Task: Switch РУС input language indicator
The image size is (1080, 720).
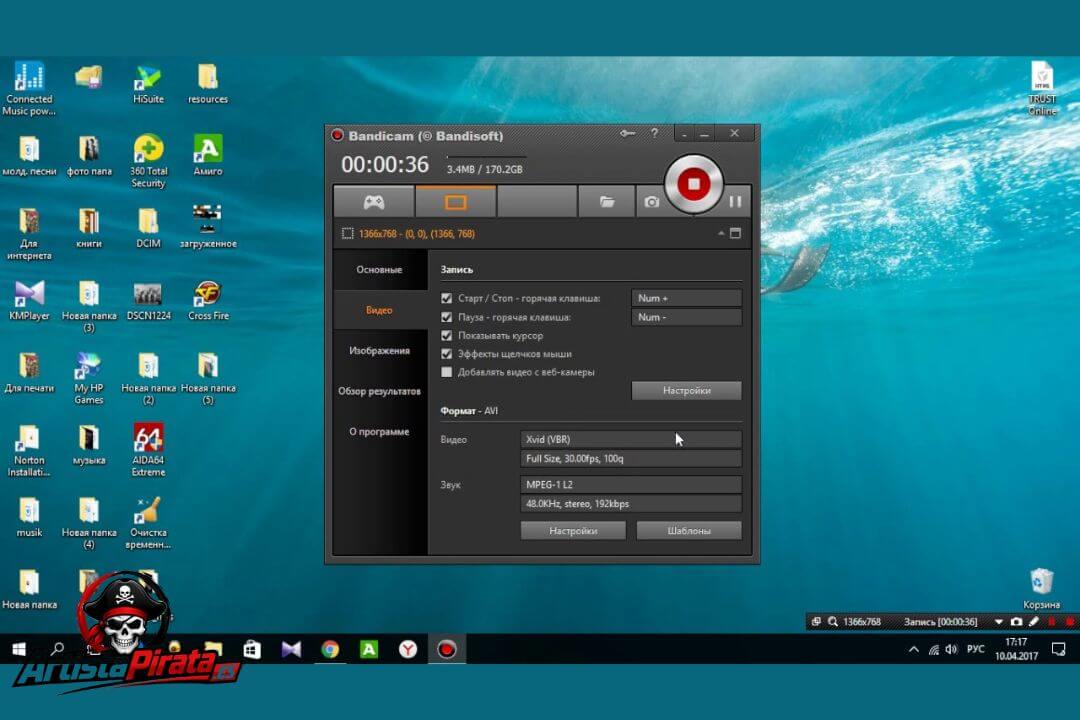Action: click(x=975, y=649)
